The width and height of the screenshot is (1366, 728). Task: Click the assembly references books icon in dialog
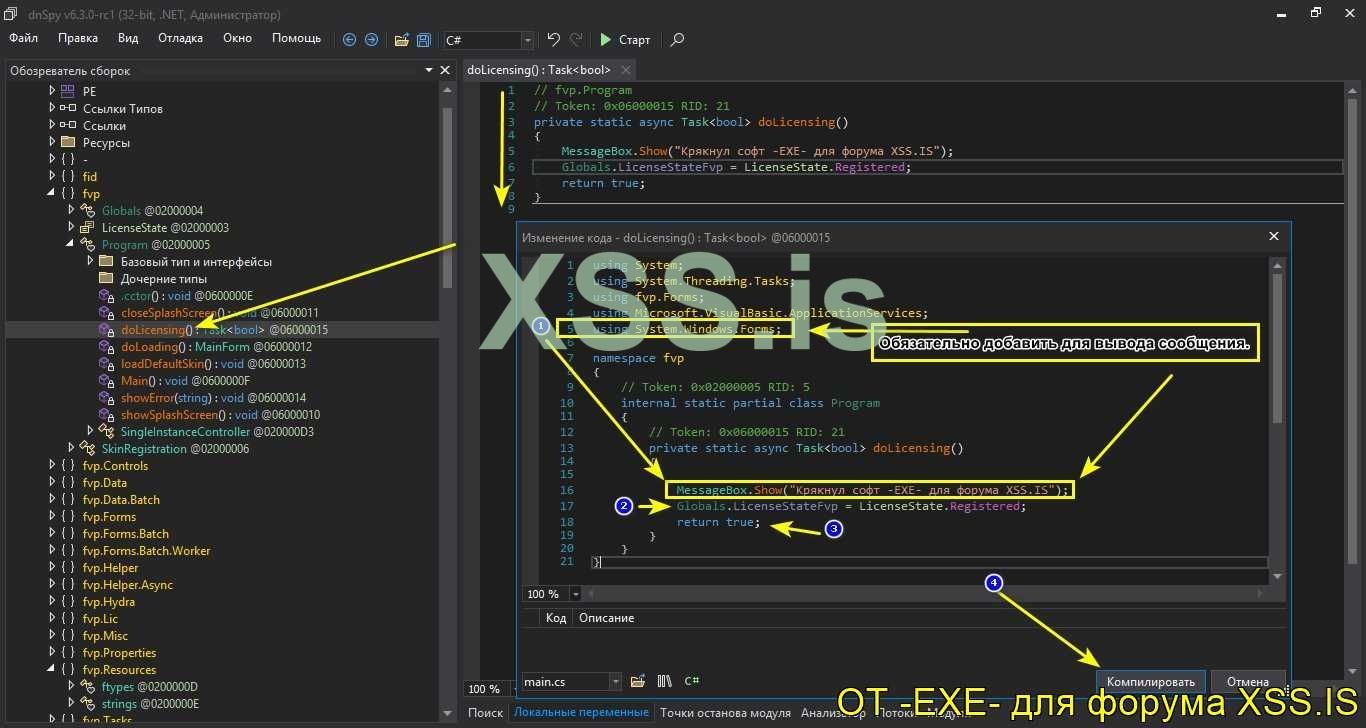tap(664, 681)
